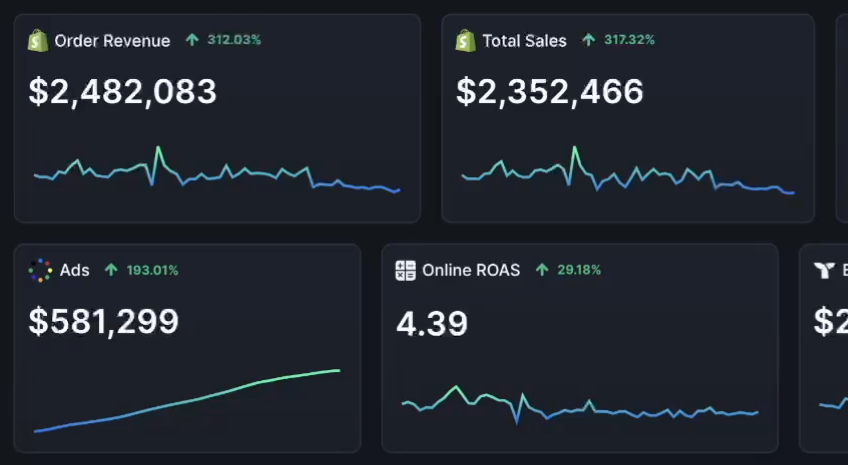Click the calculator icon next to Online ROAS
The image size is (848, 465).
(405, 270)
